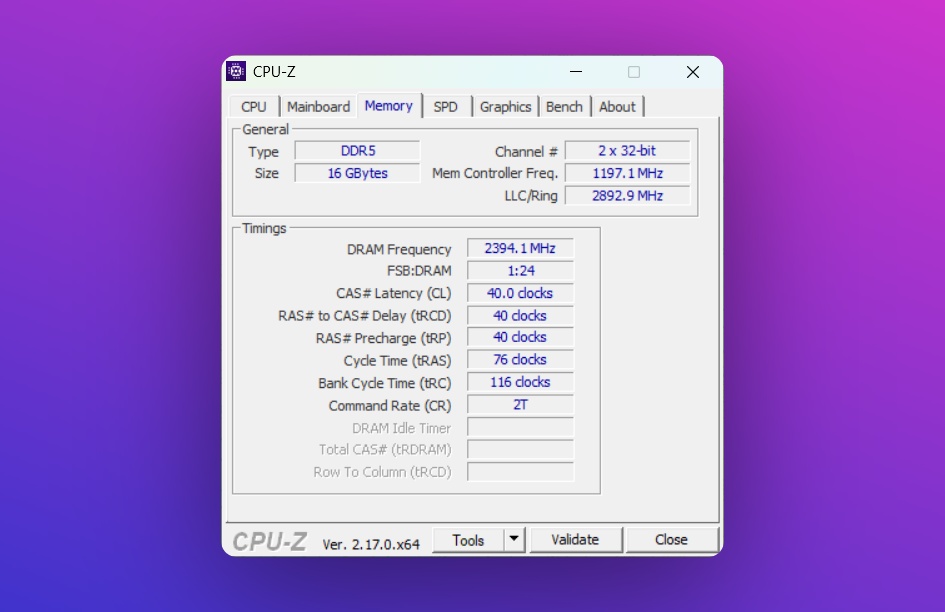View the About tab
The width and height of the screenshot is (945, 612).
pyautogui.click(x=617, y=107)
